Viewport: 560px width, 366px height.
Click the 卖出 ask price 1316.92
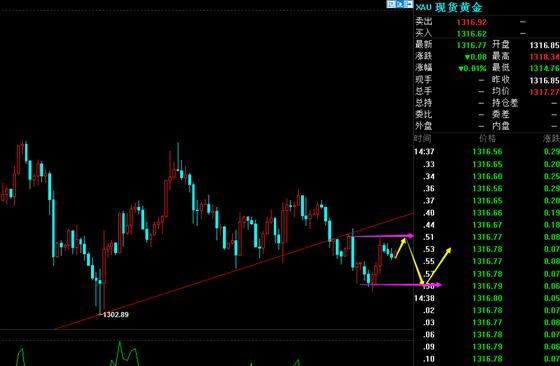pos(471,22)
